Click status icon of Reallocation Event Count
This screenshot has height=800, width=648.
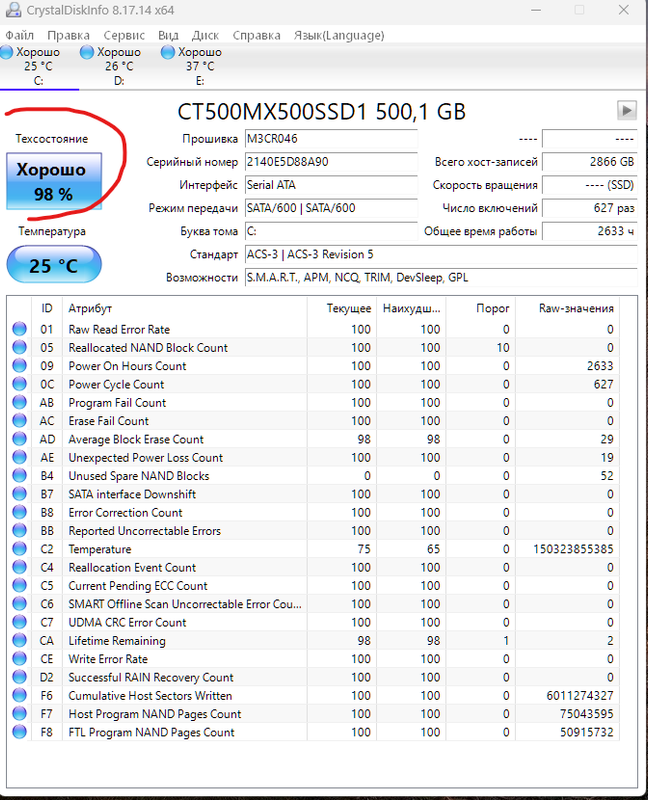19,567
